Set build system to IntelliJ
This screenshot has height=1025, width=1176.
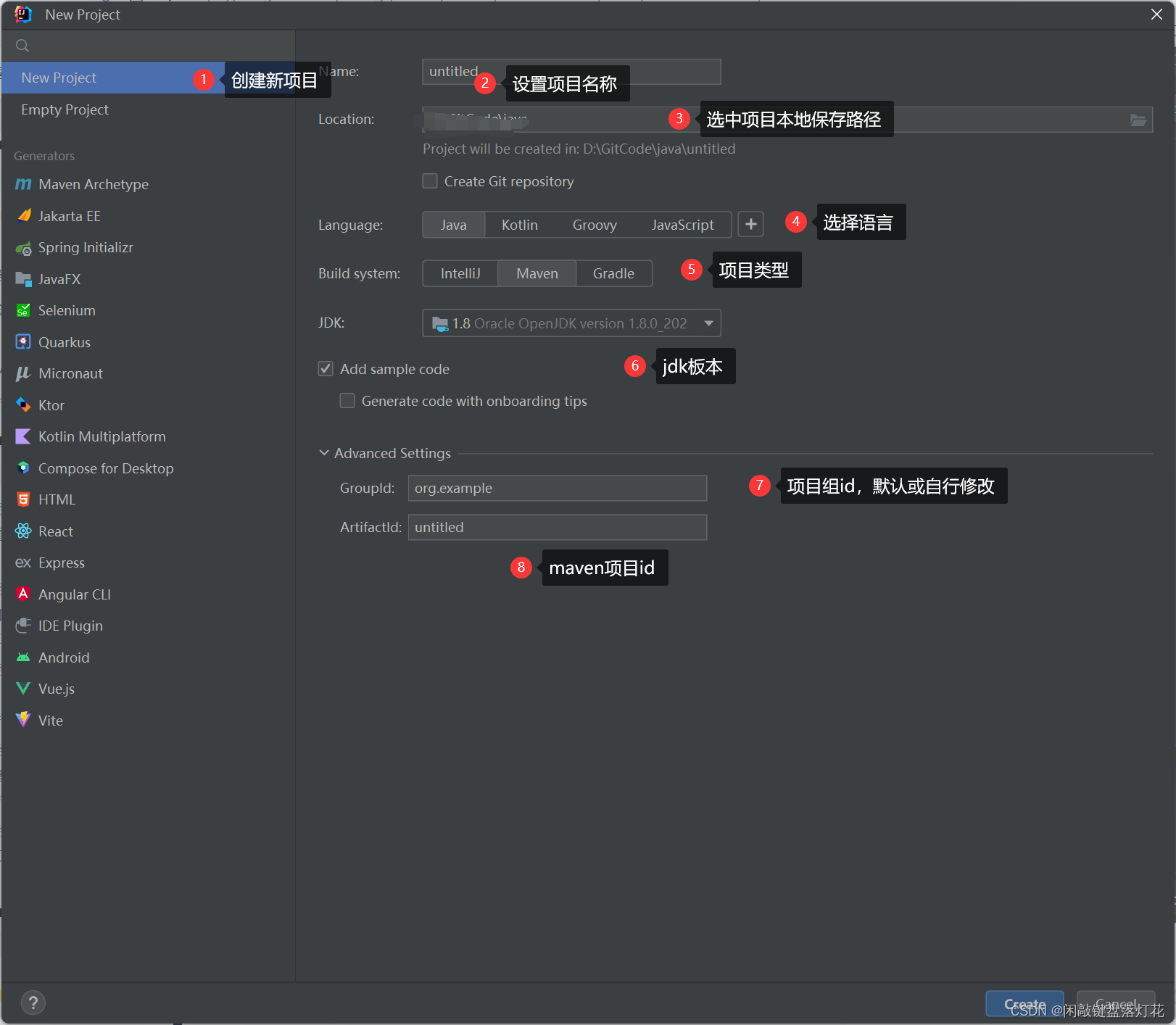click(x=460, y=273)
